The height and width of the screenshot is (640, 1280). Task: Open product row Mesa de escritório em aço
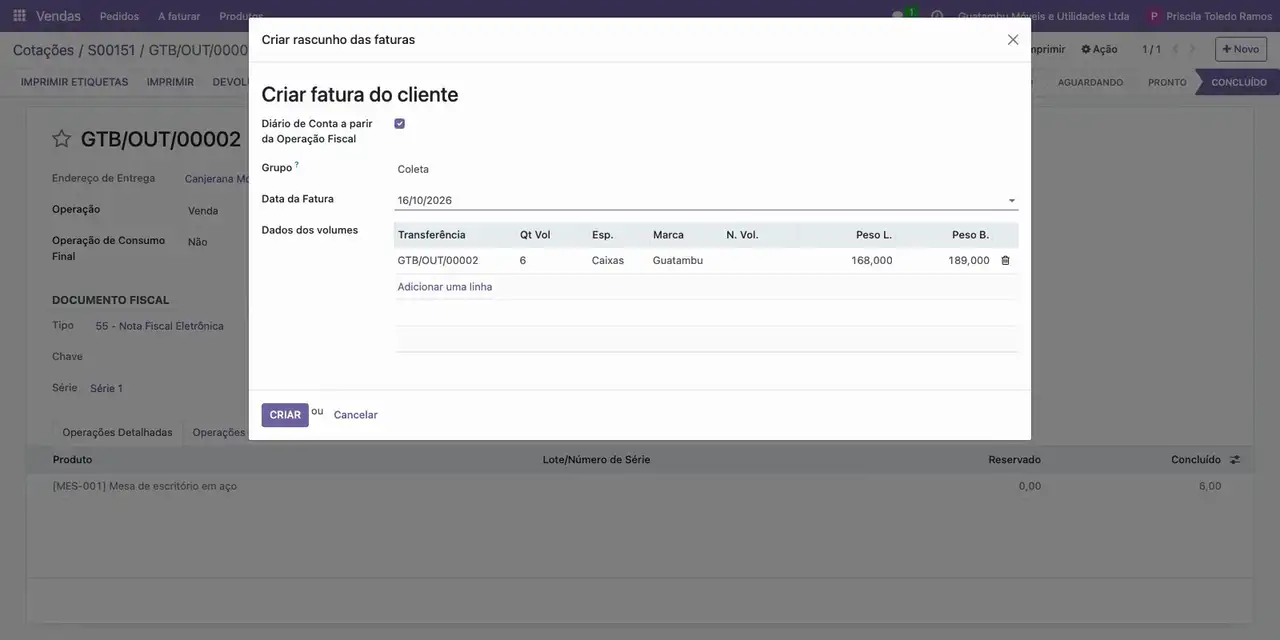coord(145,486)
